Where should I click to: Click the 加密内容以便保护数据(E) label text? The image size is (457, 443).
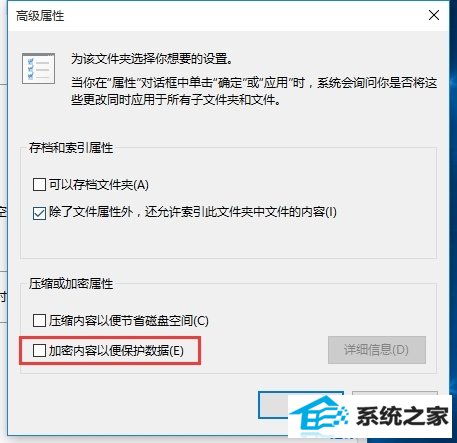pos(116,350)
